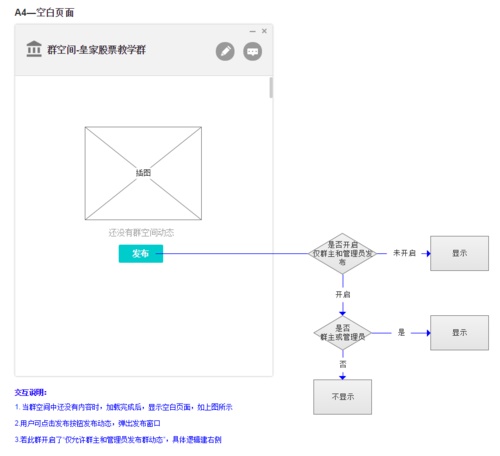Click the 是否群主或管理员 decision diamond

(x=342, y=333)
